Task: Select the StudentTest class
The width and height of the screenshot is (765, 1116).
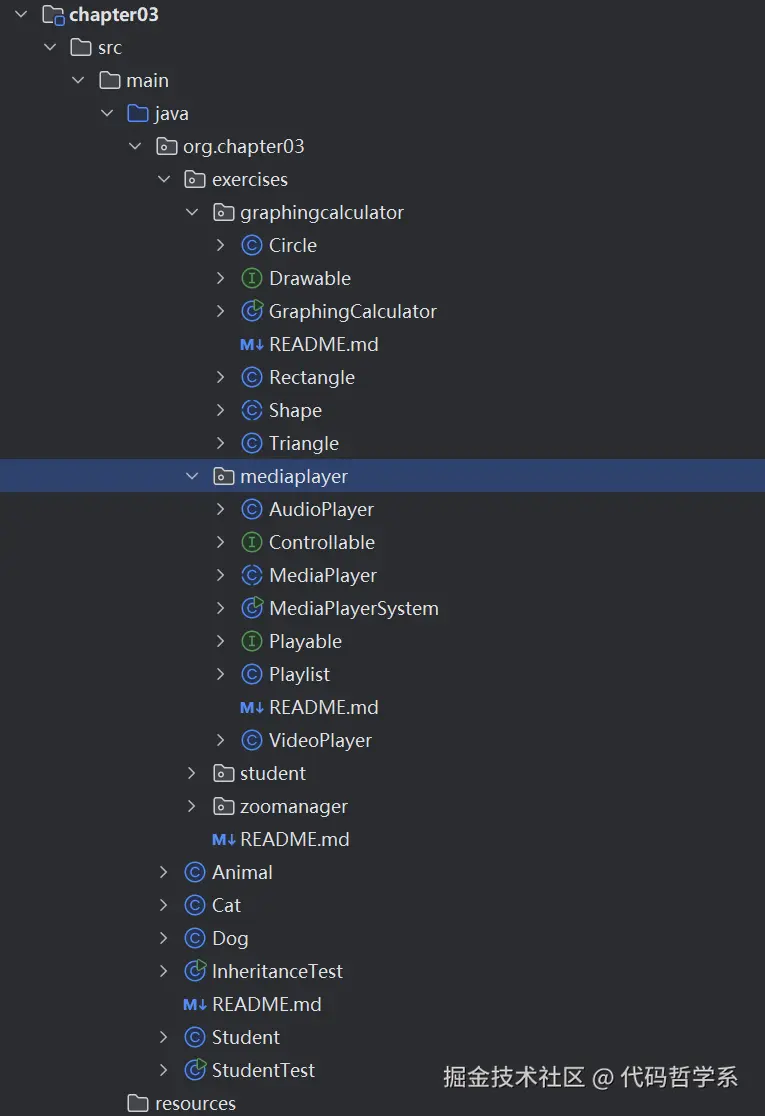Action: click(263, 1070)
